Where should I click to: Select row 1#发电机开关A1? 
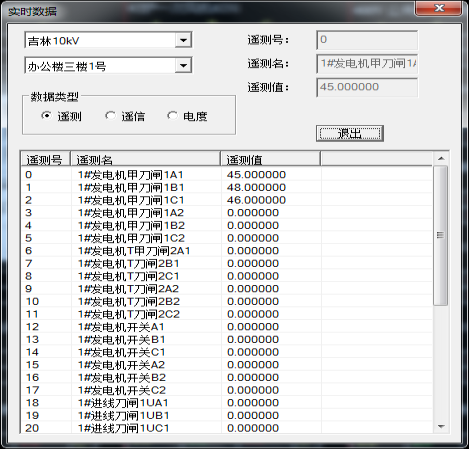click(227, 327)
